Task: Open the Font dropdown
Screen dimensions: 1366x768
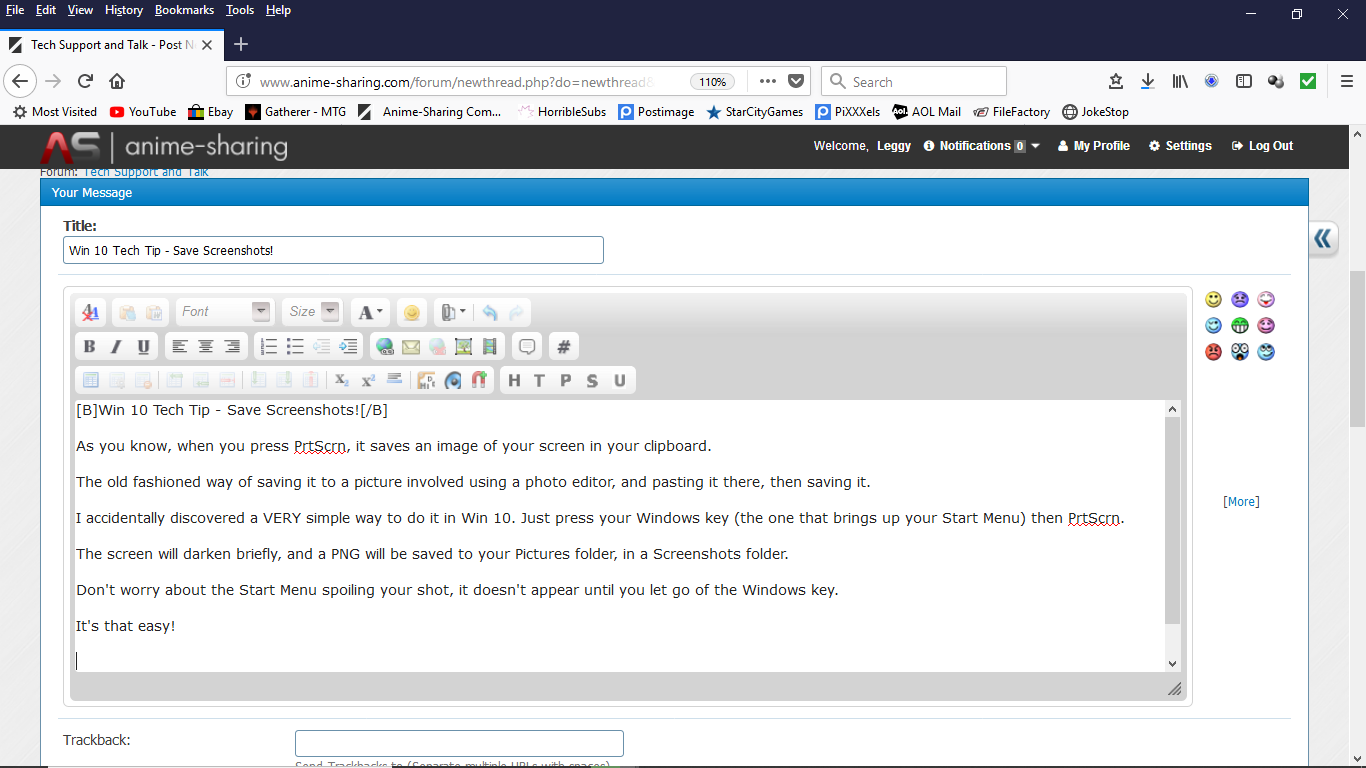Action: pos(225,312)
